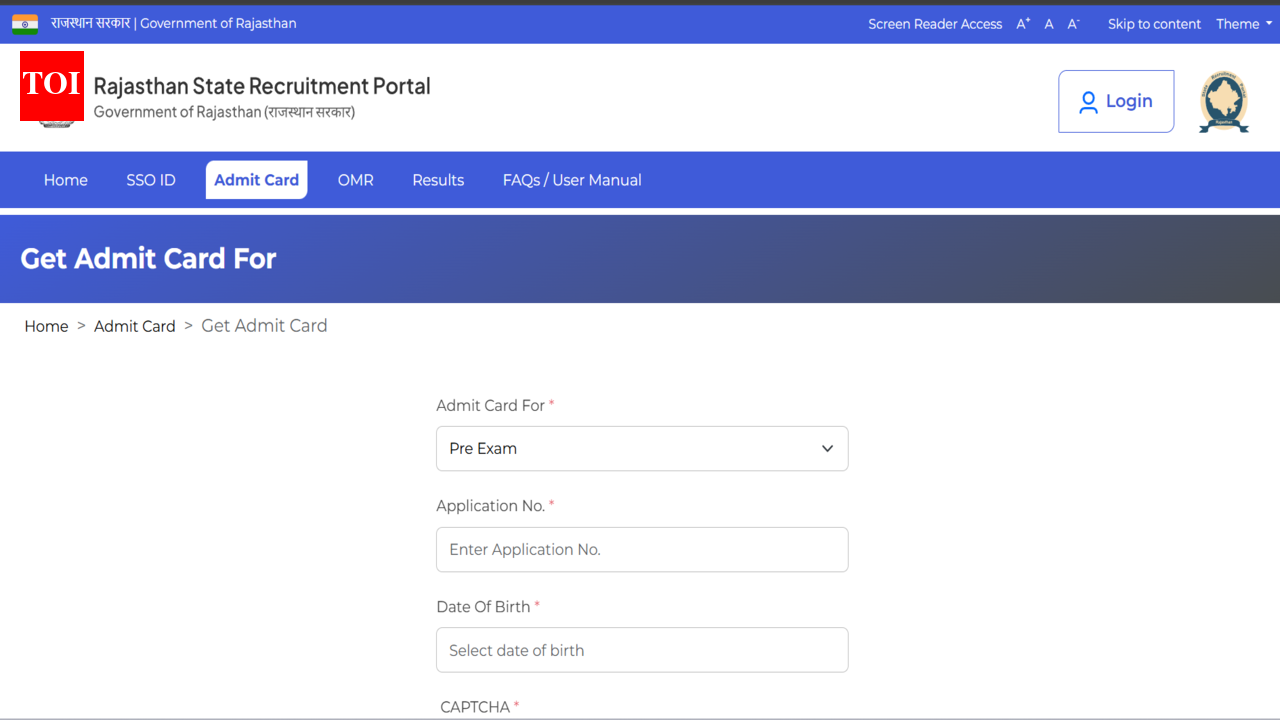This screenshot has width=1280, height=720.
Task: Open the Results tab
Action: point(438,180)
